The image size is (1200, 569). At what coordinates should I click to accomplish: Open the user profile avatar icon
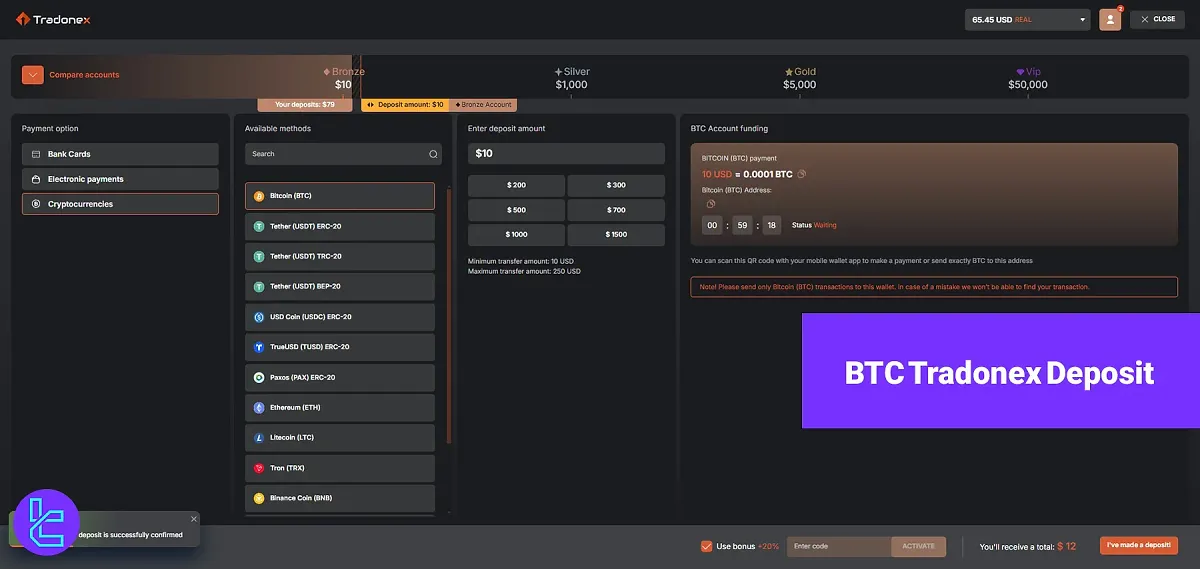point(1109,19)
